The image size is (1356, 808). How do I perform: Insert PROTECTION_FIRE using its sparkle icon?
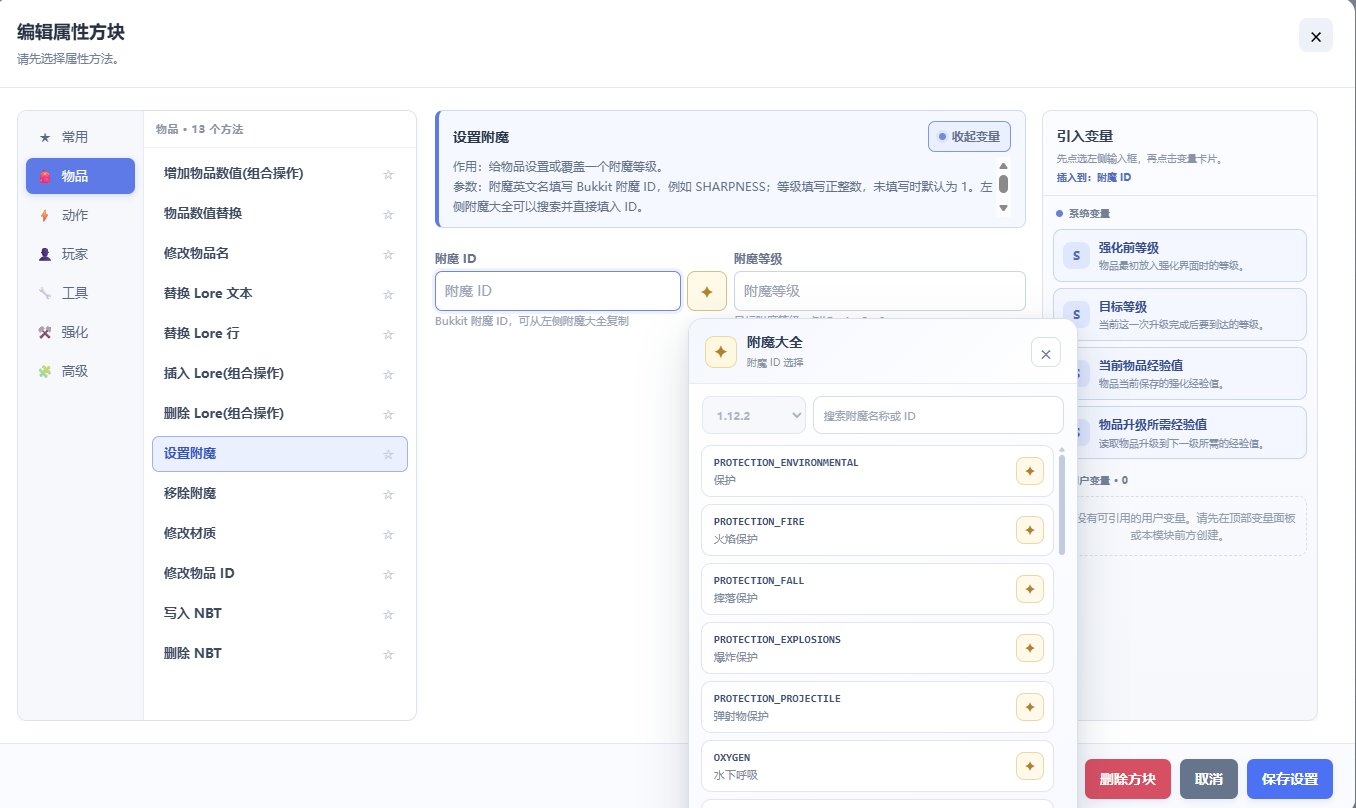(1030, 530)
